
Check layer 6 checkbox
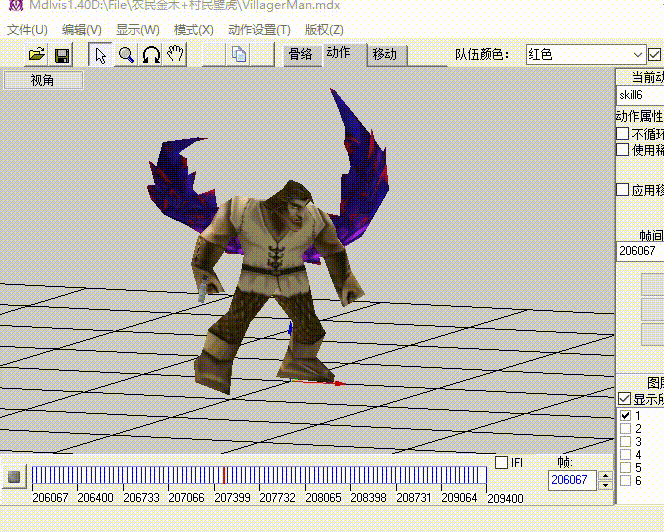tap(625, 480)
